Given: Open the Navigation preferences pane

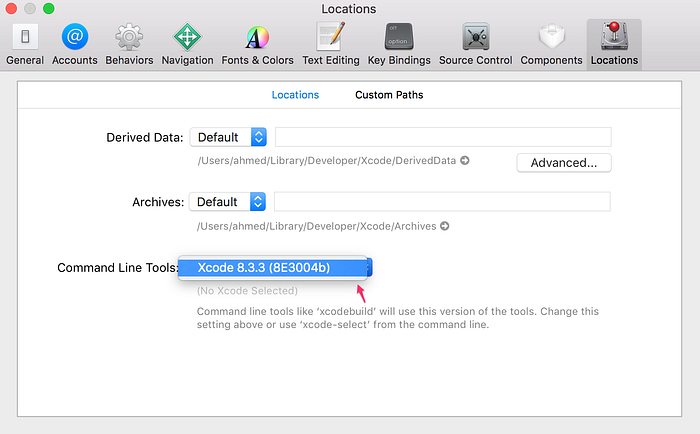Looking at the screenshot, I should (x=187, y=45).
